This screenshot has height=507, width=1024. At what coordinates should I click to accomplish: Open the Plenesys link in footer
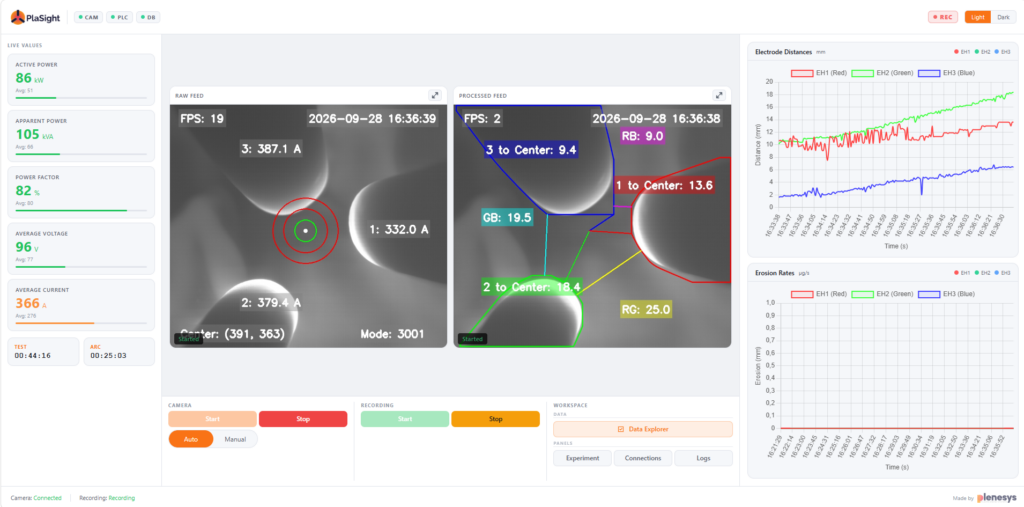click(x=995, y=498)
